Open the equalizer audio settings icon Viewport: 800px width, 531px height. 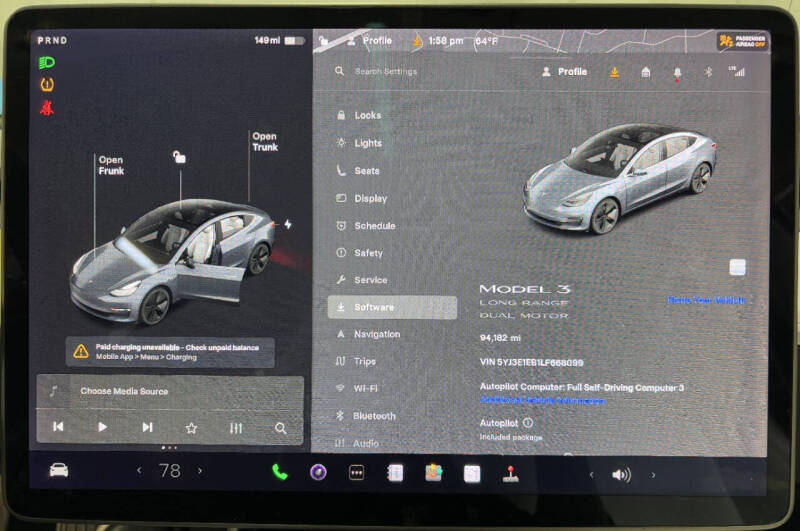[236, 428]
